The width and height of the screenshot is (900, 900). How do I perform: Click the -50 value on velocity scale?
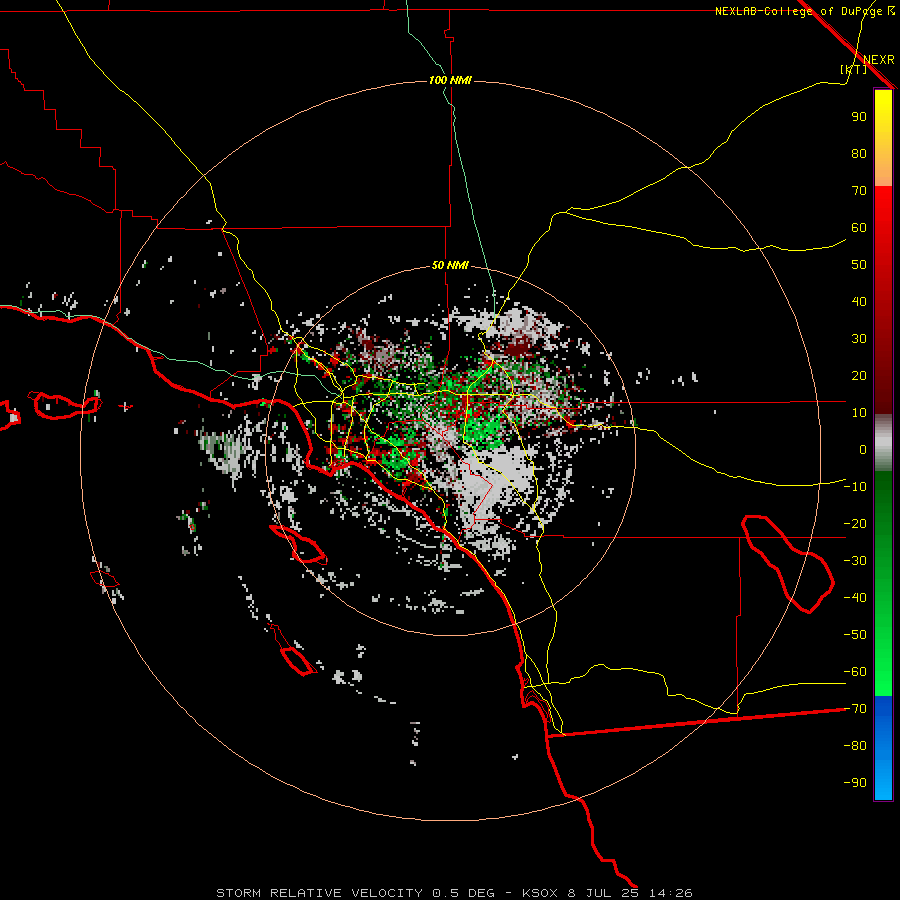[855, 635]
